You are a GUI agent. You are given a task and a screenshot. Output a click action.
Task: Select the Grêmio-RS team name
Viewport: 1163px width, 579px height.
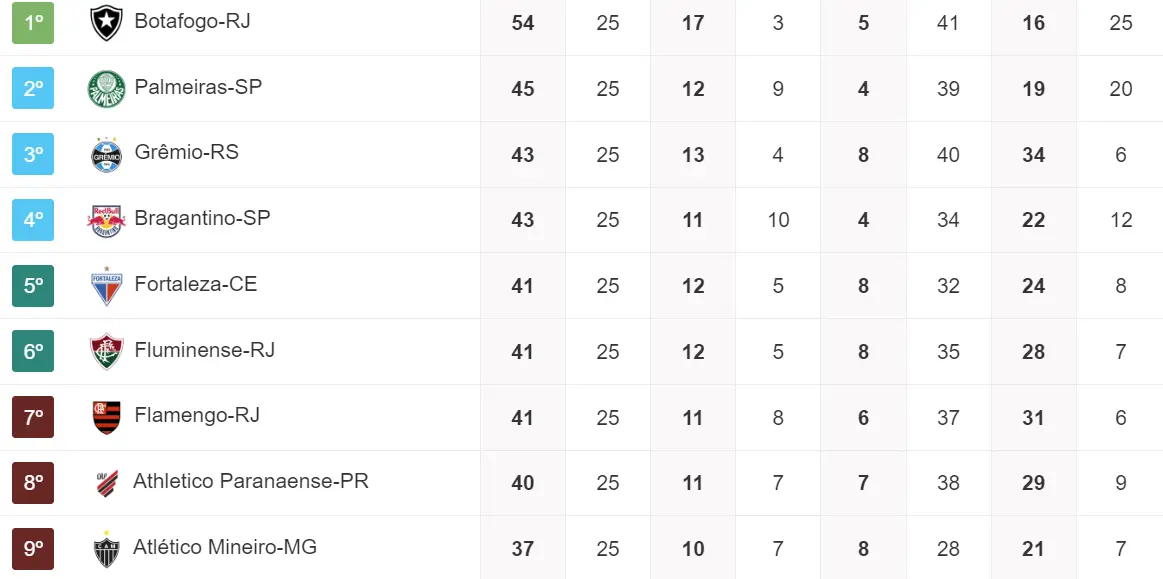tap(186, 153)
